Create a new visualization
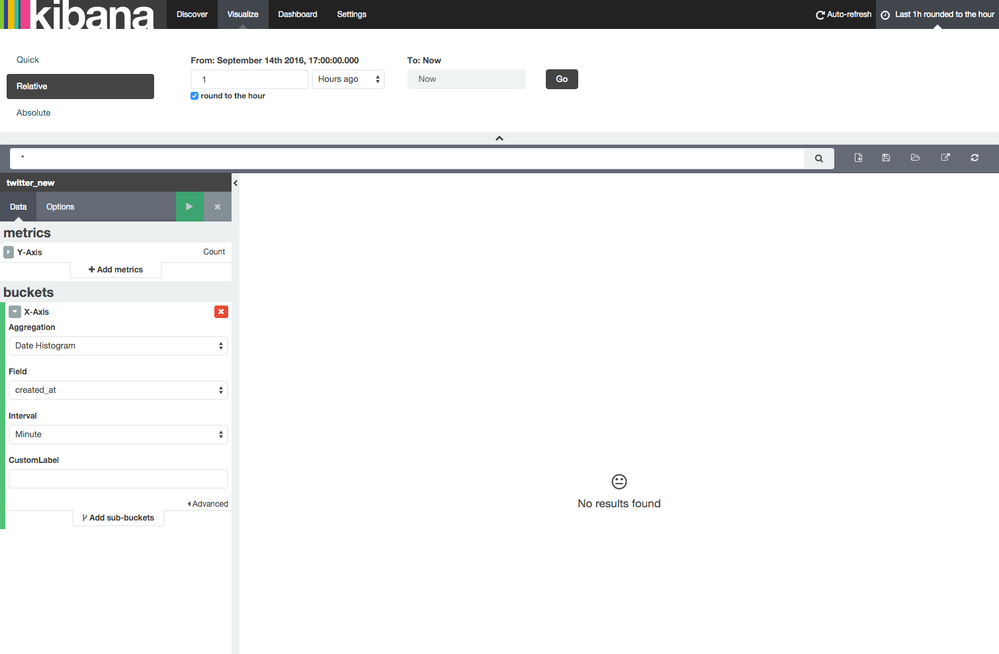This screenshot has width=999, height=654. tap(857, 157)
